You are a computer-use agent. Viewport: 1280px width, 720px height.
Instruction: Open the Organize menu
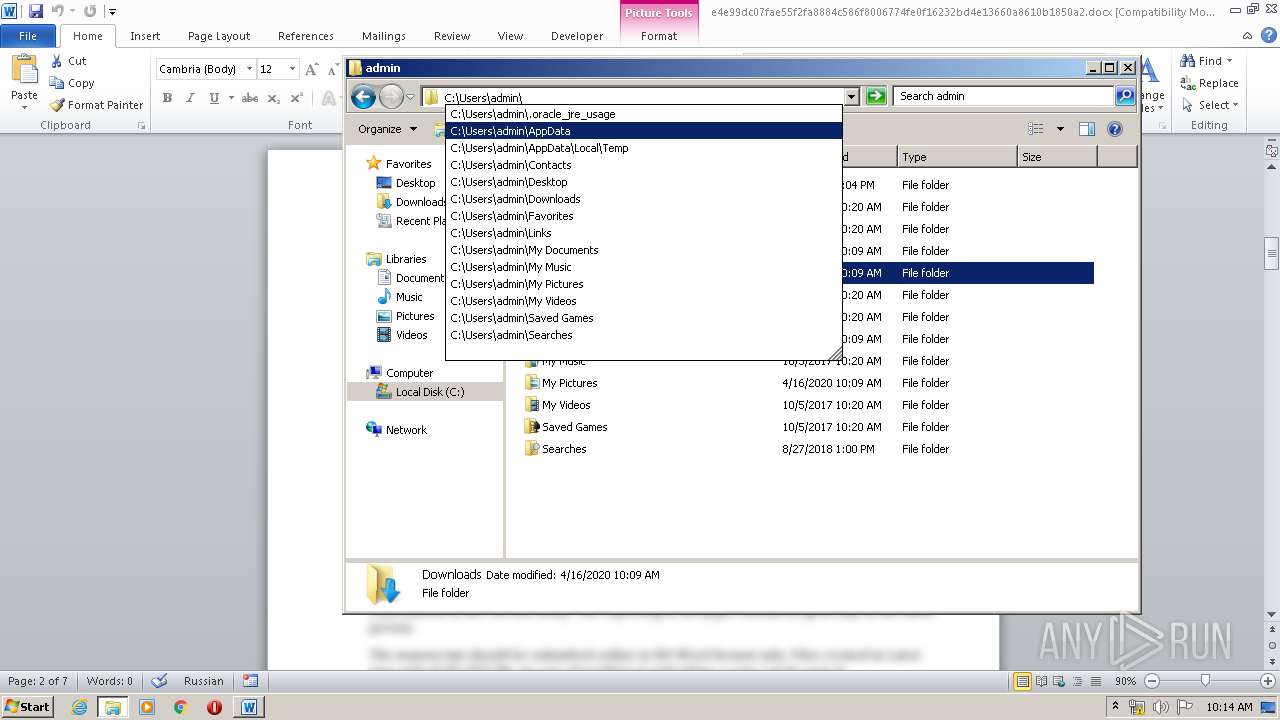(x=388, y=129)
